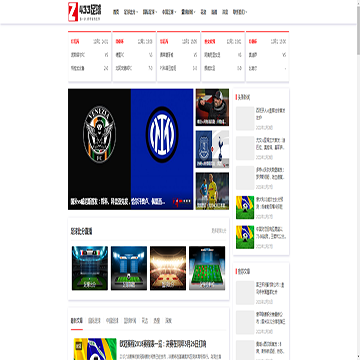
Task: Click the Brazil flag image of the first listed article
Action: [x=95, y=349]
